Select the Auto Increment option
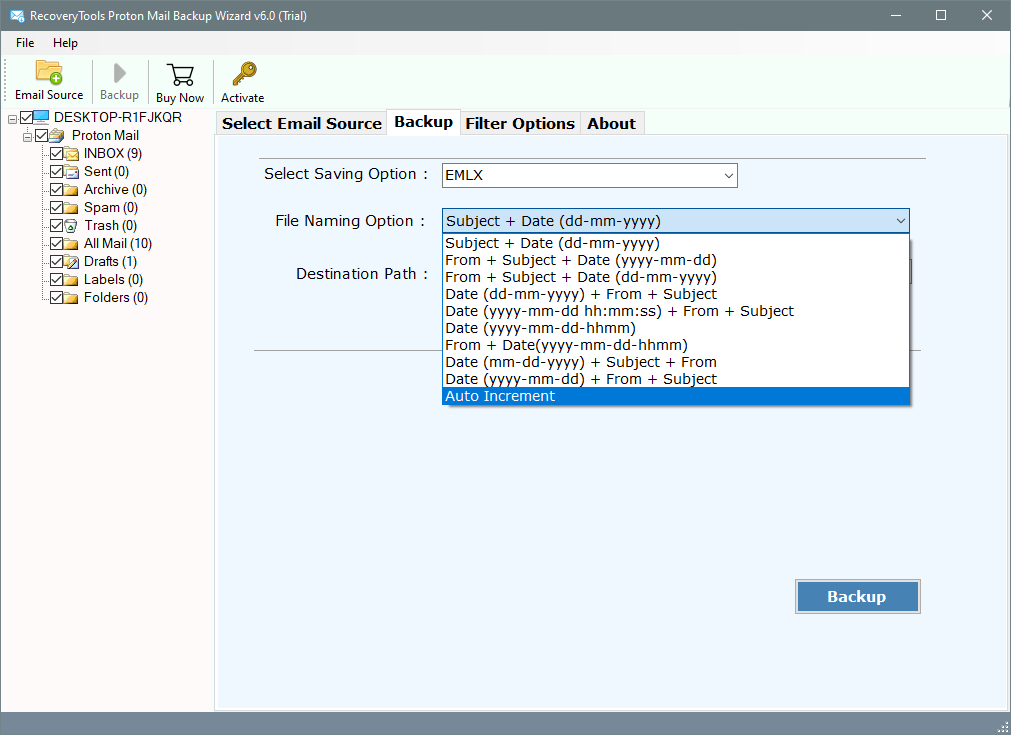1011x735 pixels. pyautogui.click(x=676, y=396)
